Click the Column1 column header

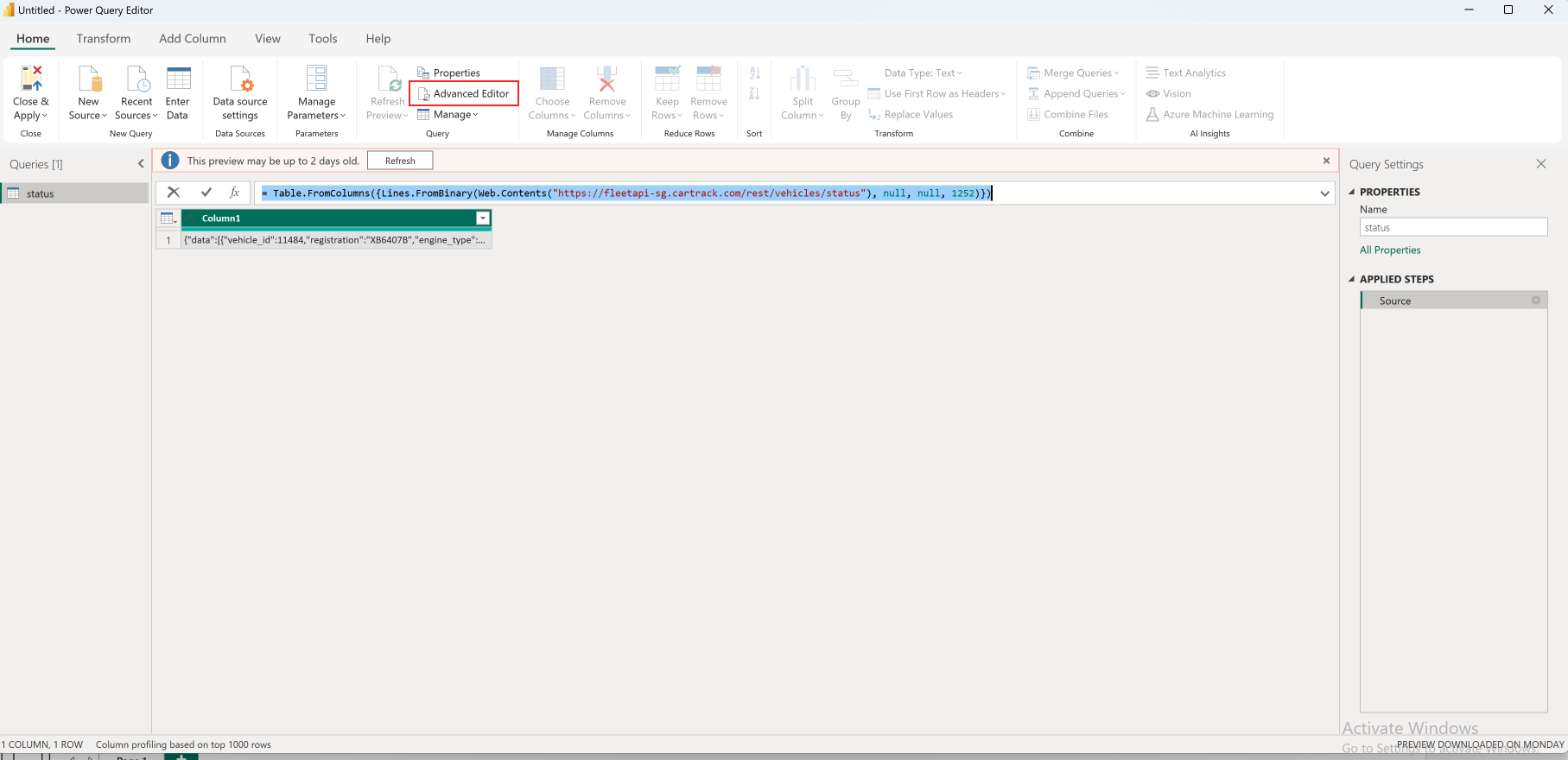point(336,218)
